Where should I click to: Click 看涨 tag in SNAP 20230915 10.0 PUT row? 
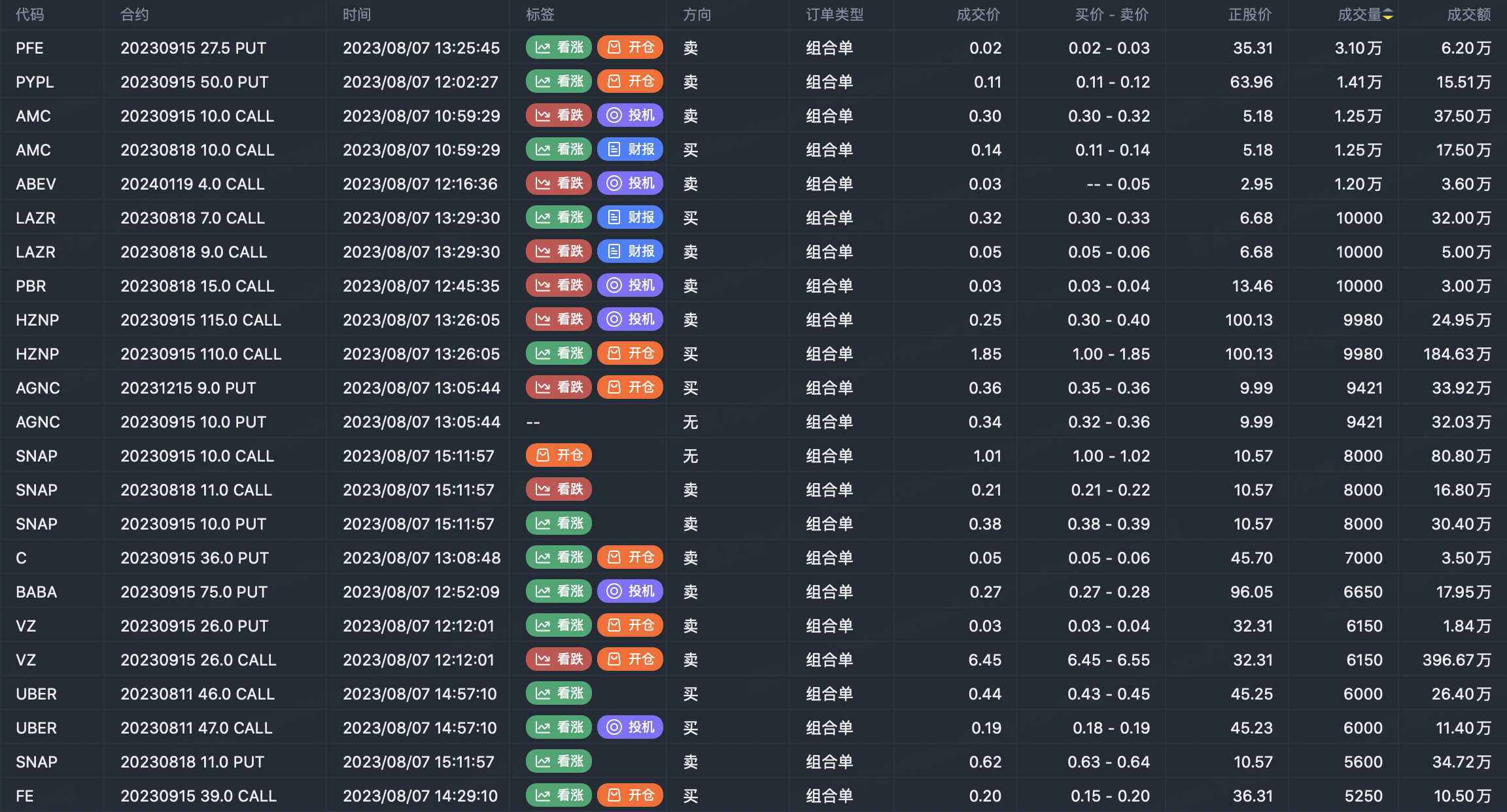(x=559, y=523)
